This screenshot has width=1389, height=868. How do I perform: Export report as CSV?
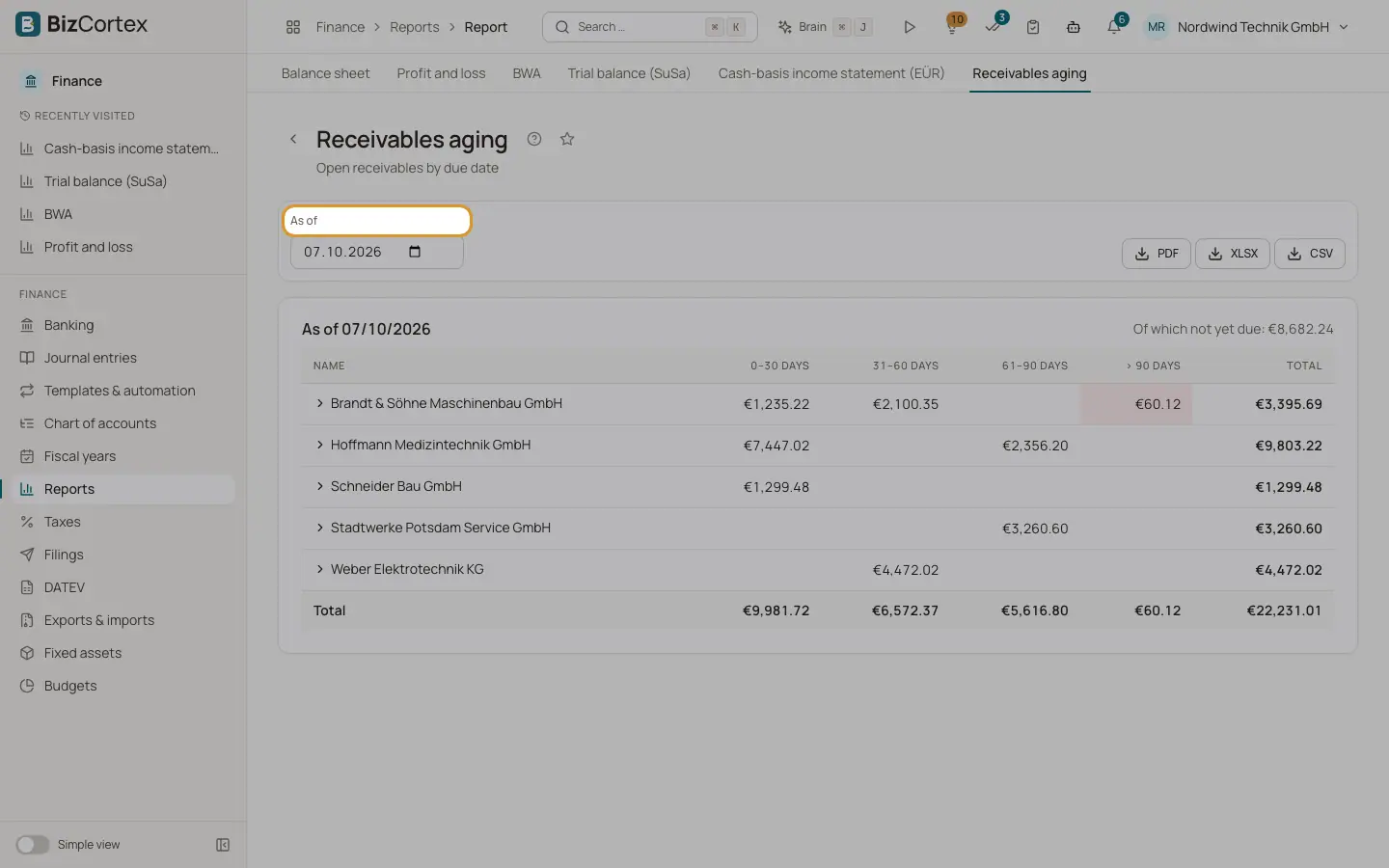click(x=1310, y=254)
